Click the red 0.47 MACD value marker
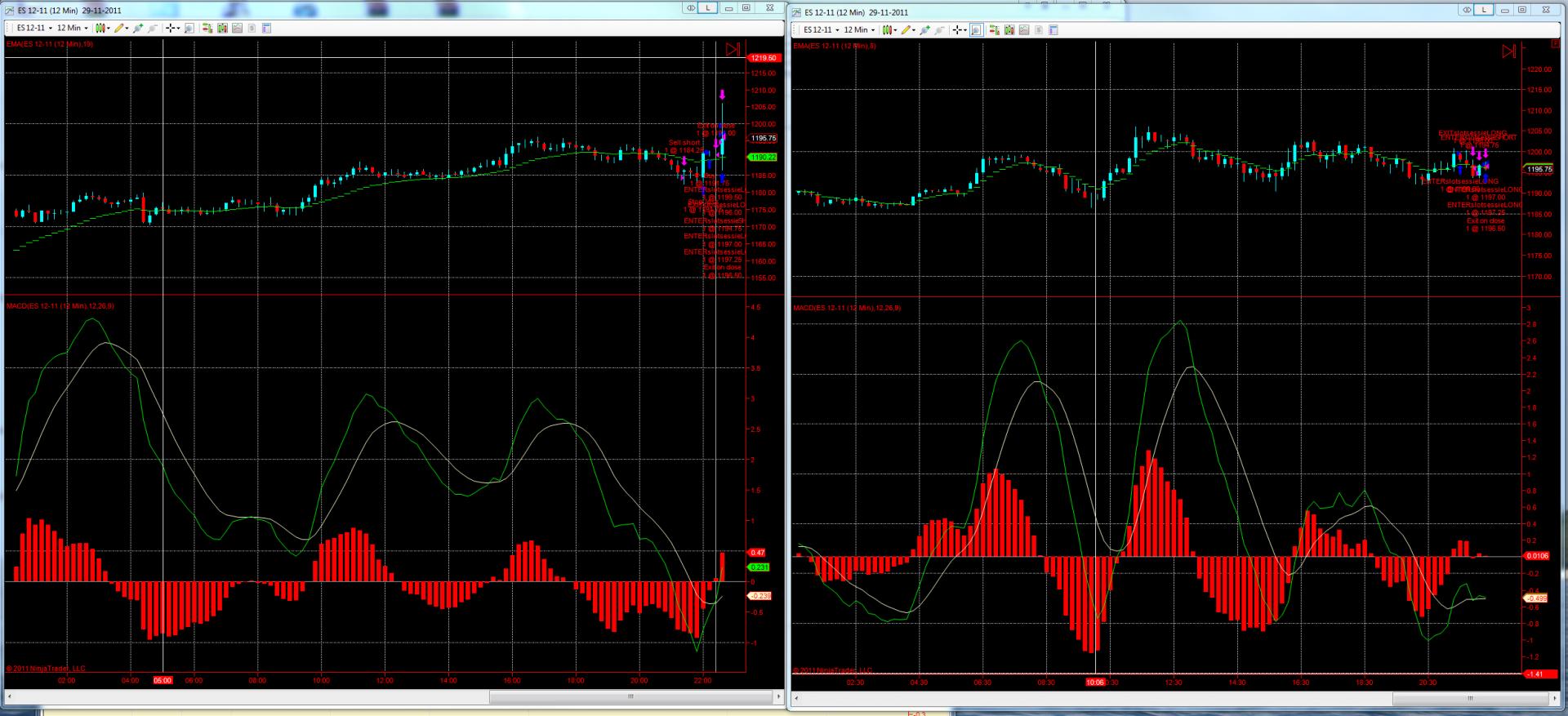 (757, 553)
